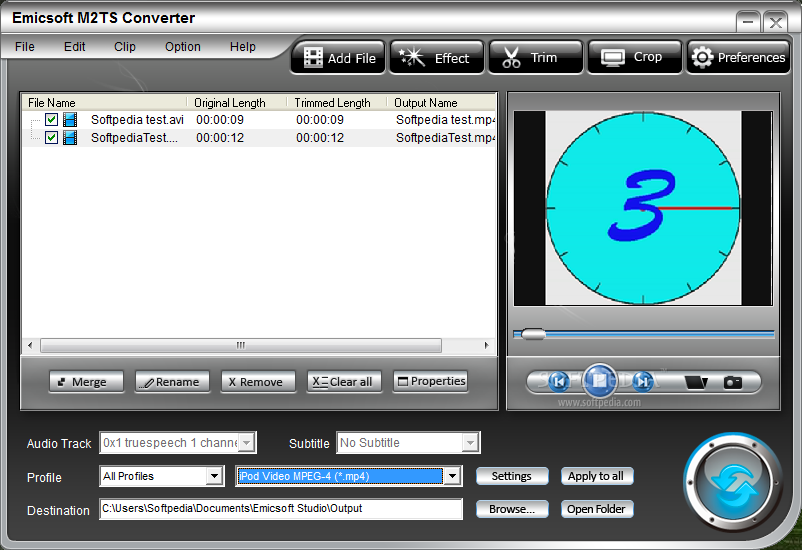
Task: Click the Destination path field
Action: (x=281, y=509)
